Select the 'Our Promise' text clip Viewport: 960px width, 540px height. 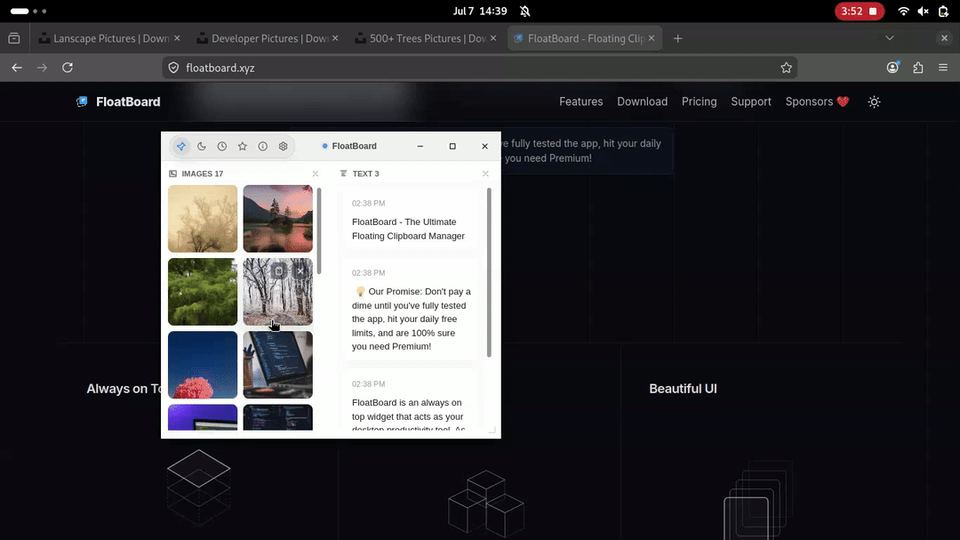click(410, 310)
